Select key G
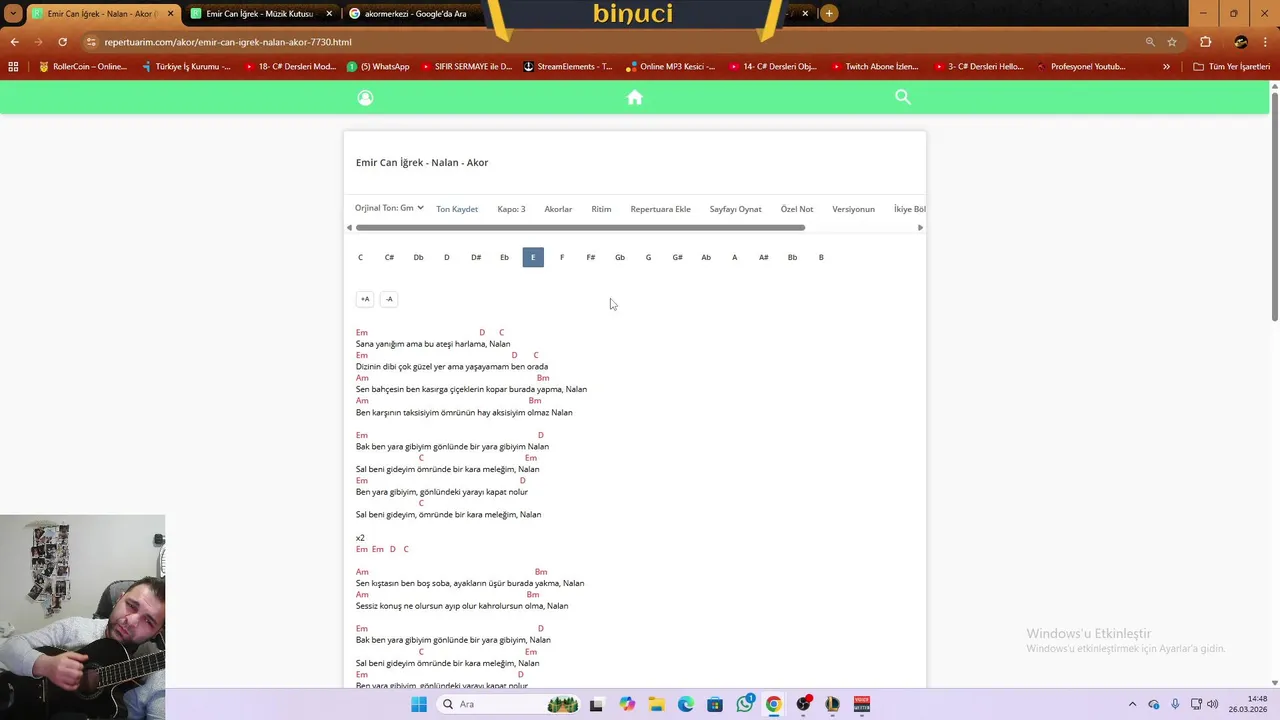This screenshot has width=1280, height=720. point(648,257)
